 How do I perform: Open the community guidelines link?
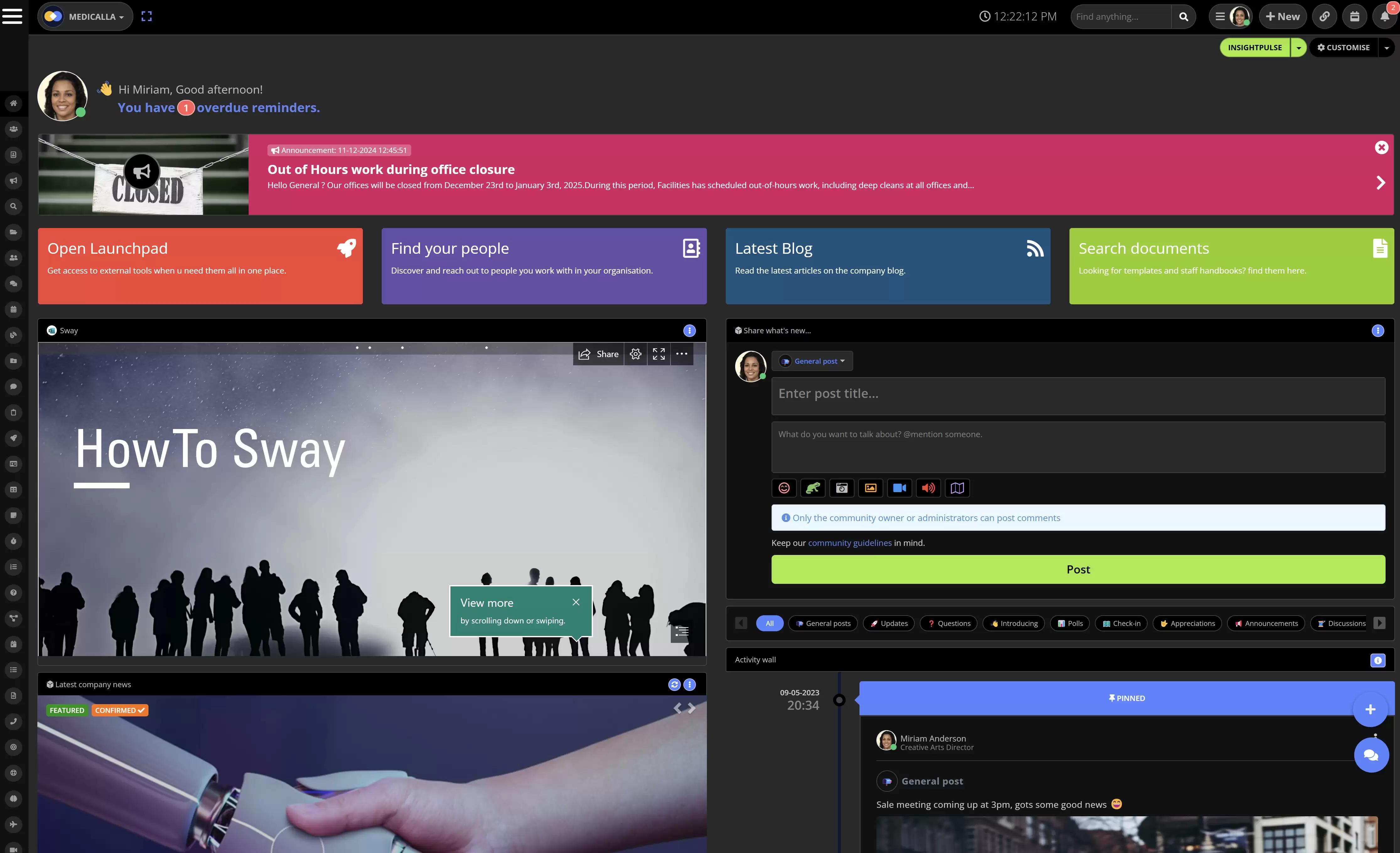849,542
